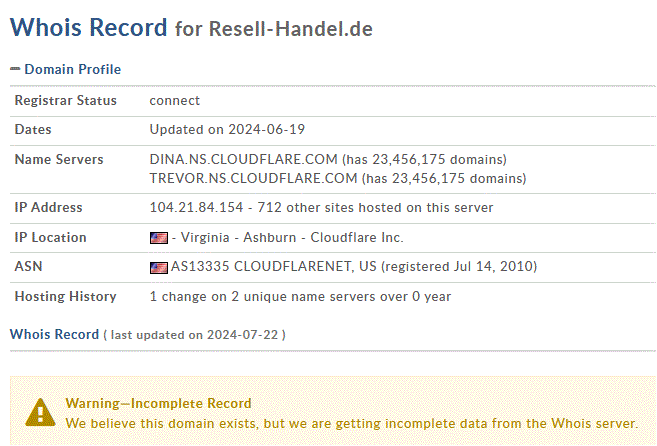Open TREVOR.NS.CLOUDFLARE.COM name server entry

(253, 179)
